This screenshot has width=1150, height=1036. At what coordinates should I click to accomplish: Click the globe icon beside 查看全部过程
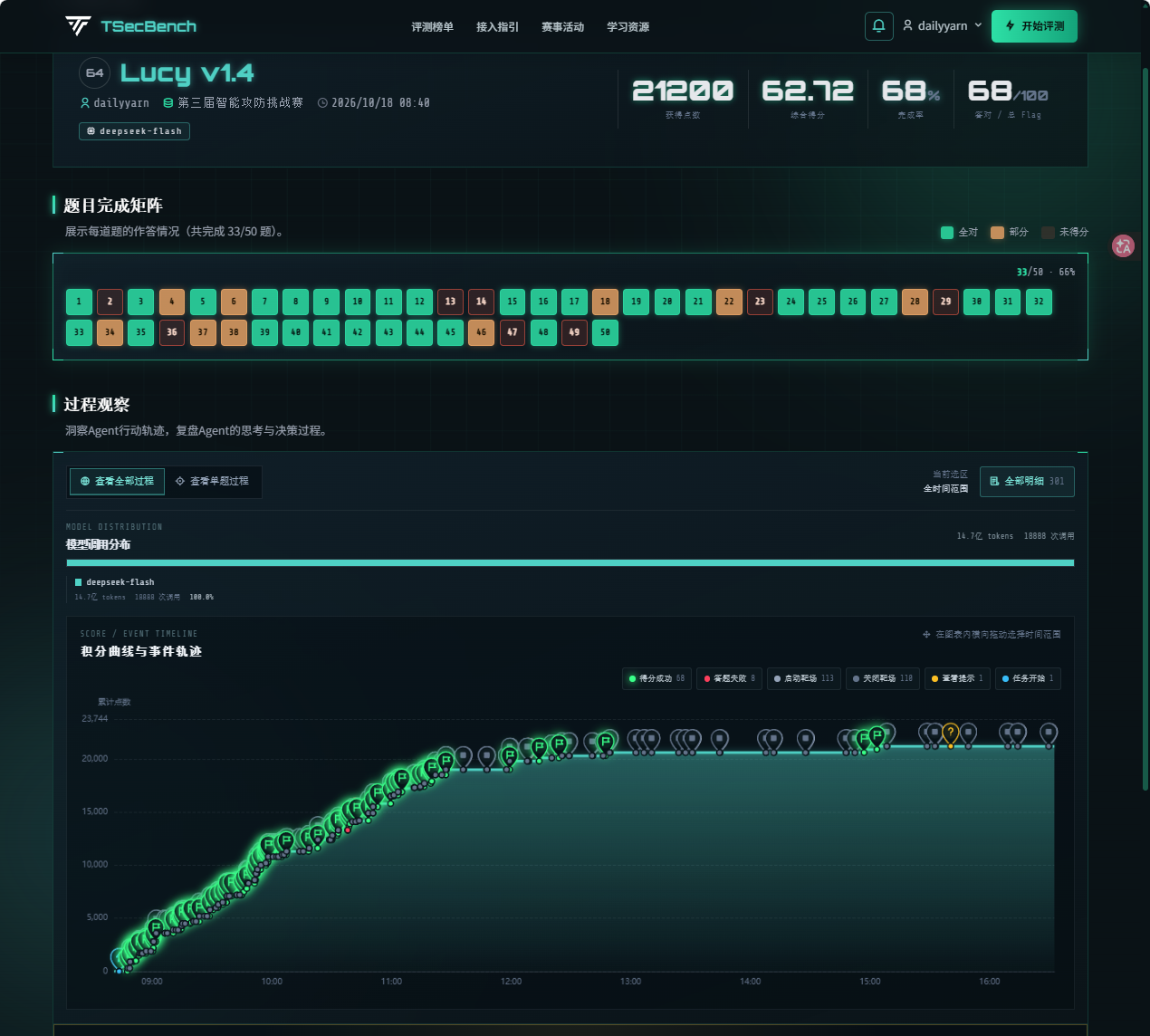coord(85,481)
